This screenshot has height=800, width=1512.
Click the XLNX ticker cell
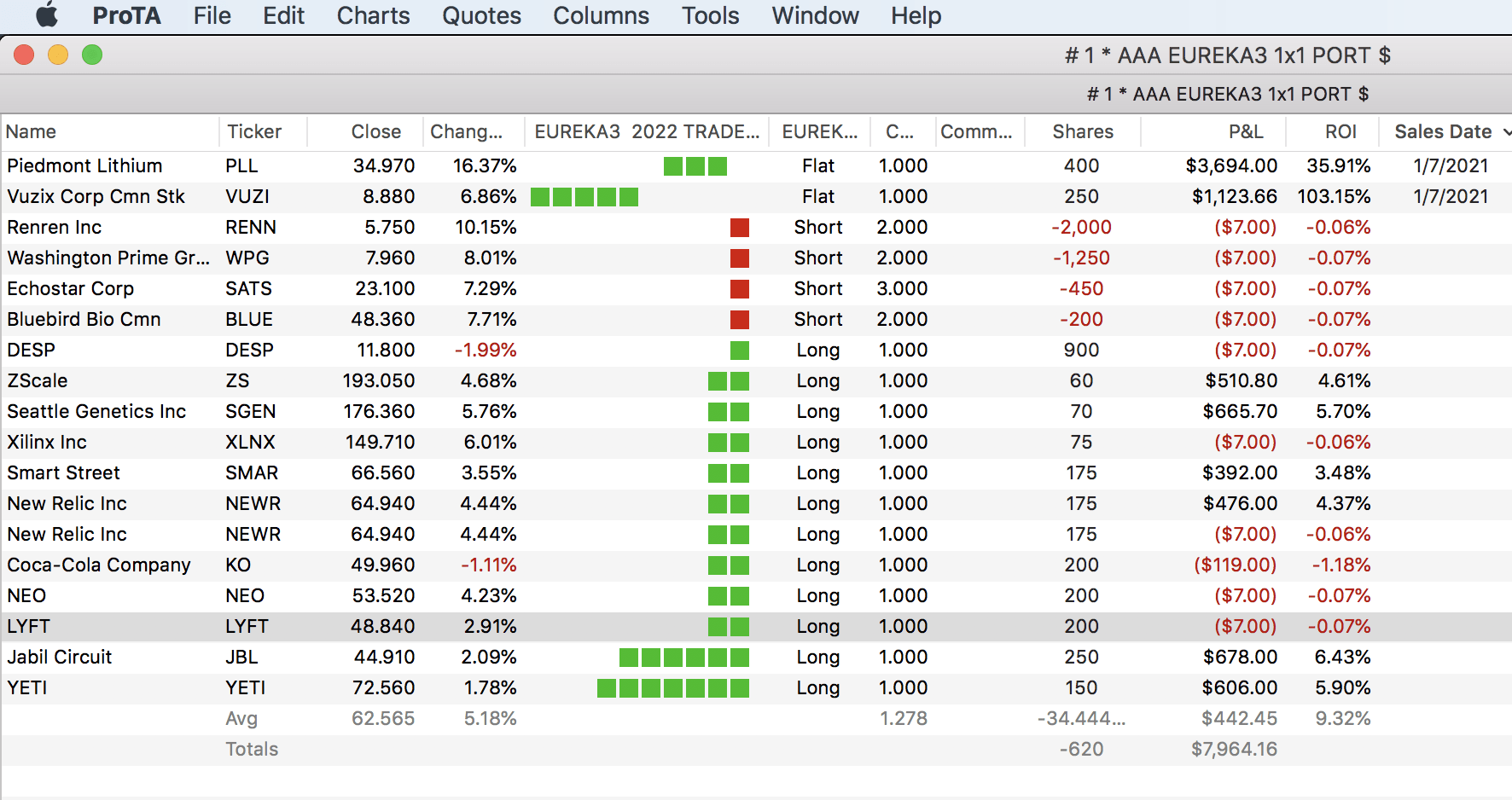250,442
